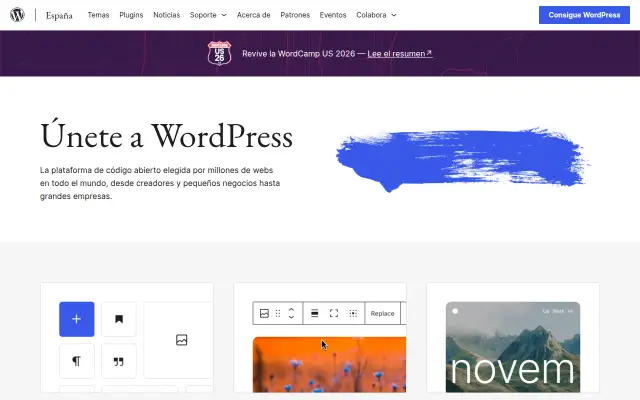Click the image placeholder block icon
640x400 pixels.
click(182, 340)
